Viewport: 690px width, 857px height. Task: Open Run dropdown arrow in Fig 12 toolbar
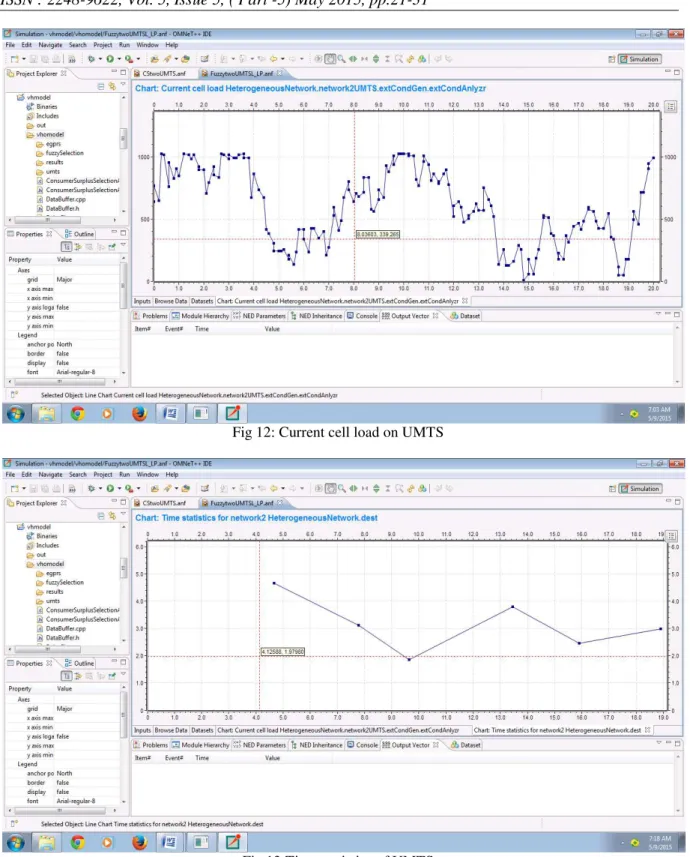(x=119, y=59)
